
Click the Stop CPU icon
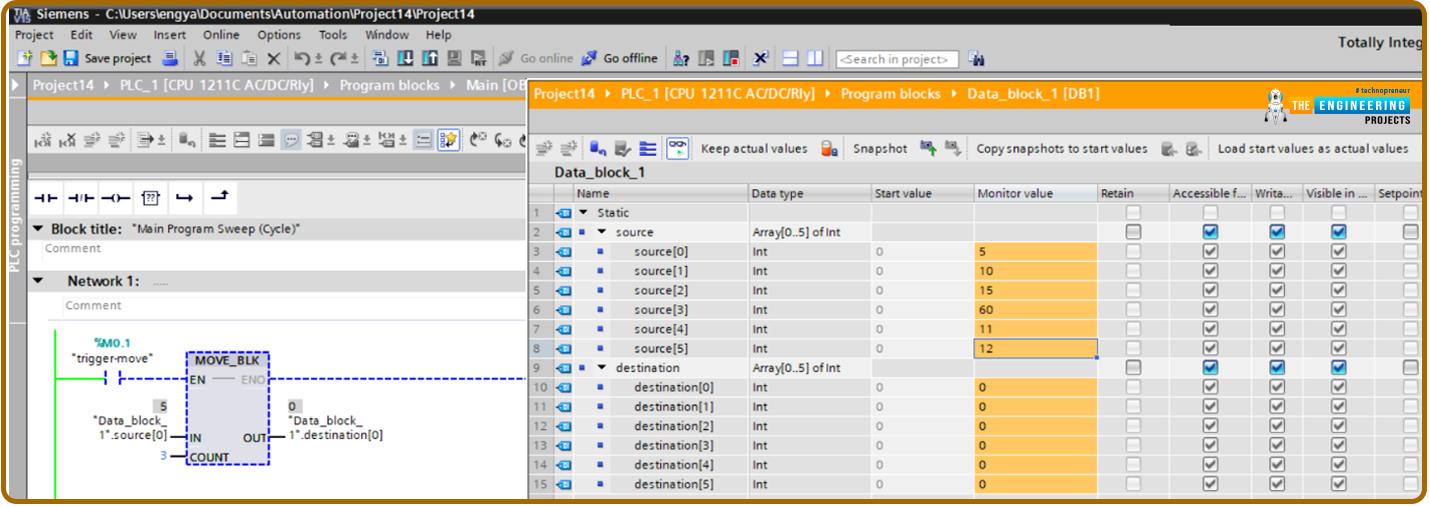[731, 58]
